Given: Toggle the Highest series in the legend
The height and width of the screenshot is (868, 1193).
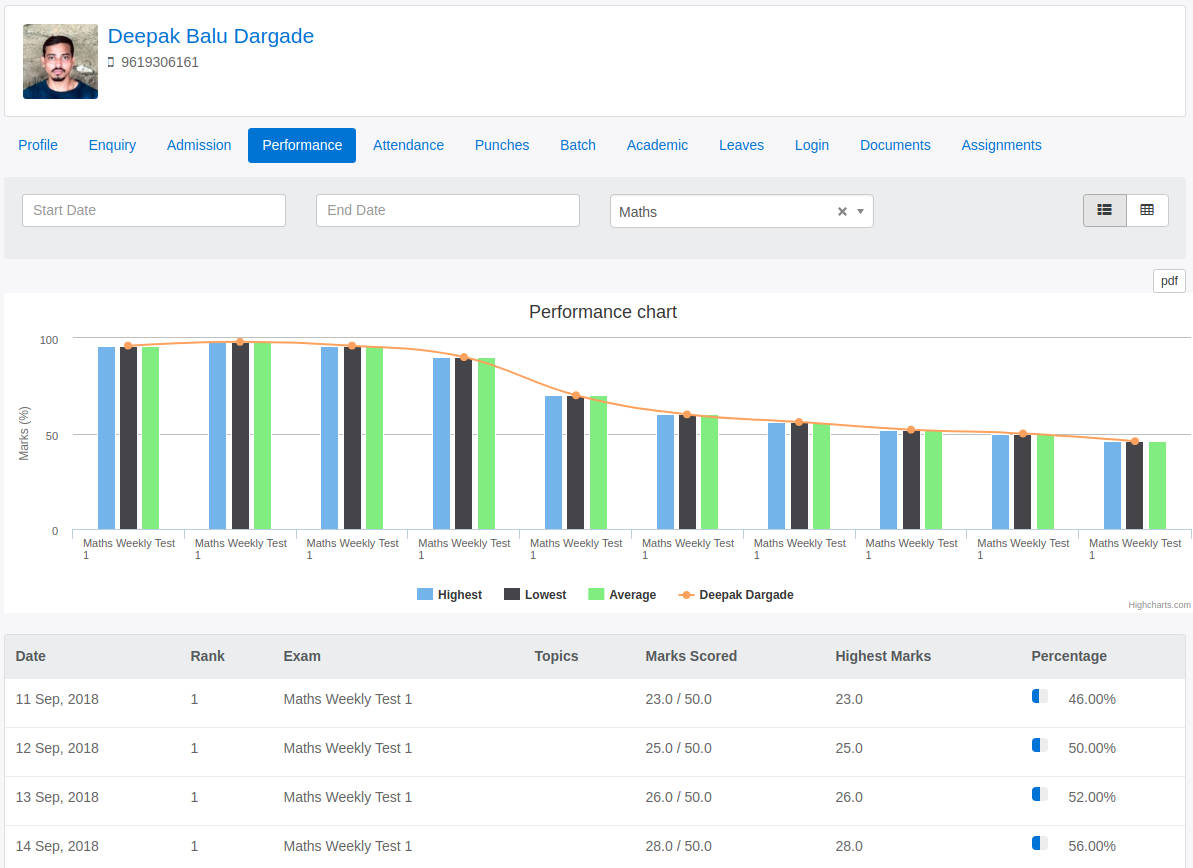Looking at the screenshot, I should point(450,594).
